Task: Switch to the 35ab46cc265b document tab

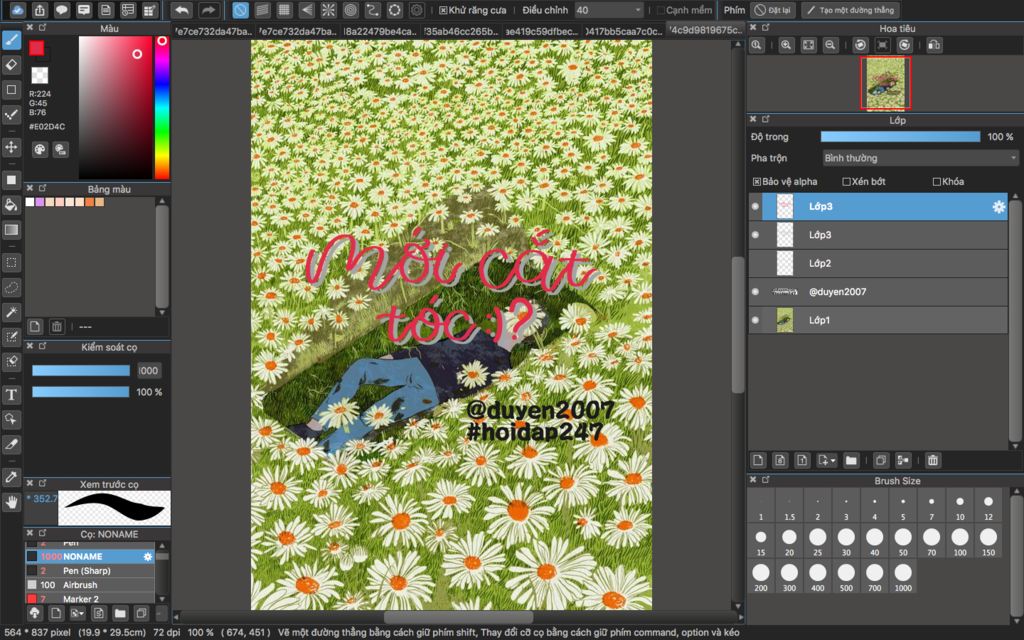Action: click(x=460, y=31)
